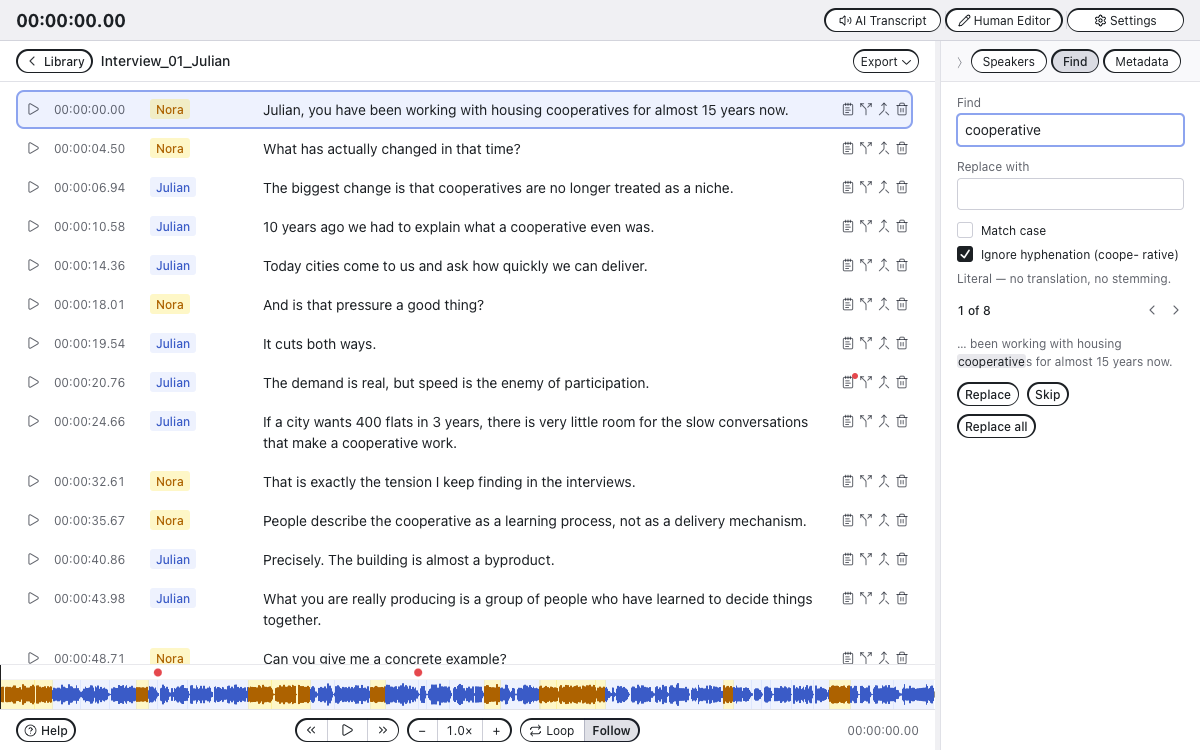
Task: Jump to the first red waveform marker
Action: click(158, 672)
